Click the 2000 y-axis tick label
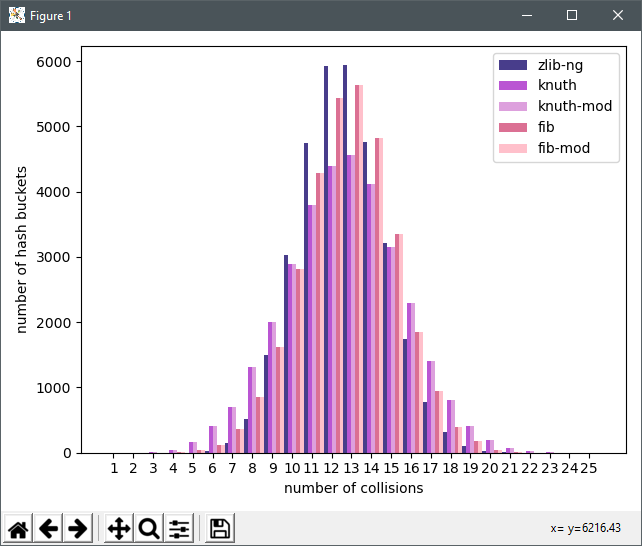The image size is (642, 546). coord(54,323)
